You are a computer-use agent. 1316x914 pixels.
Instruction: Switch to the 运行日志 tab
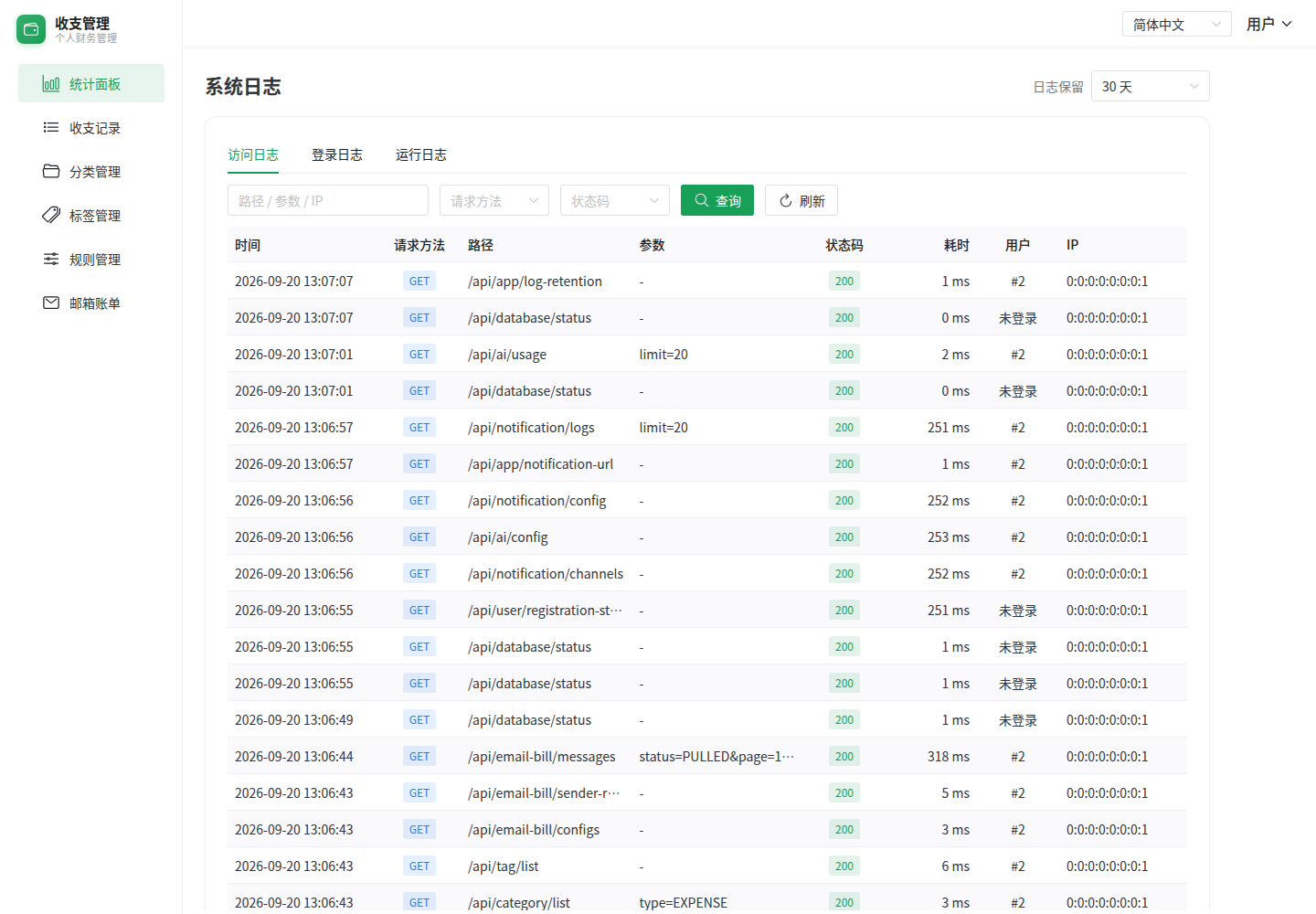[421, 154]
